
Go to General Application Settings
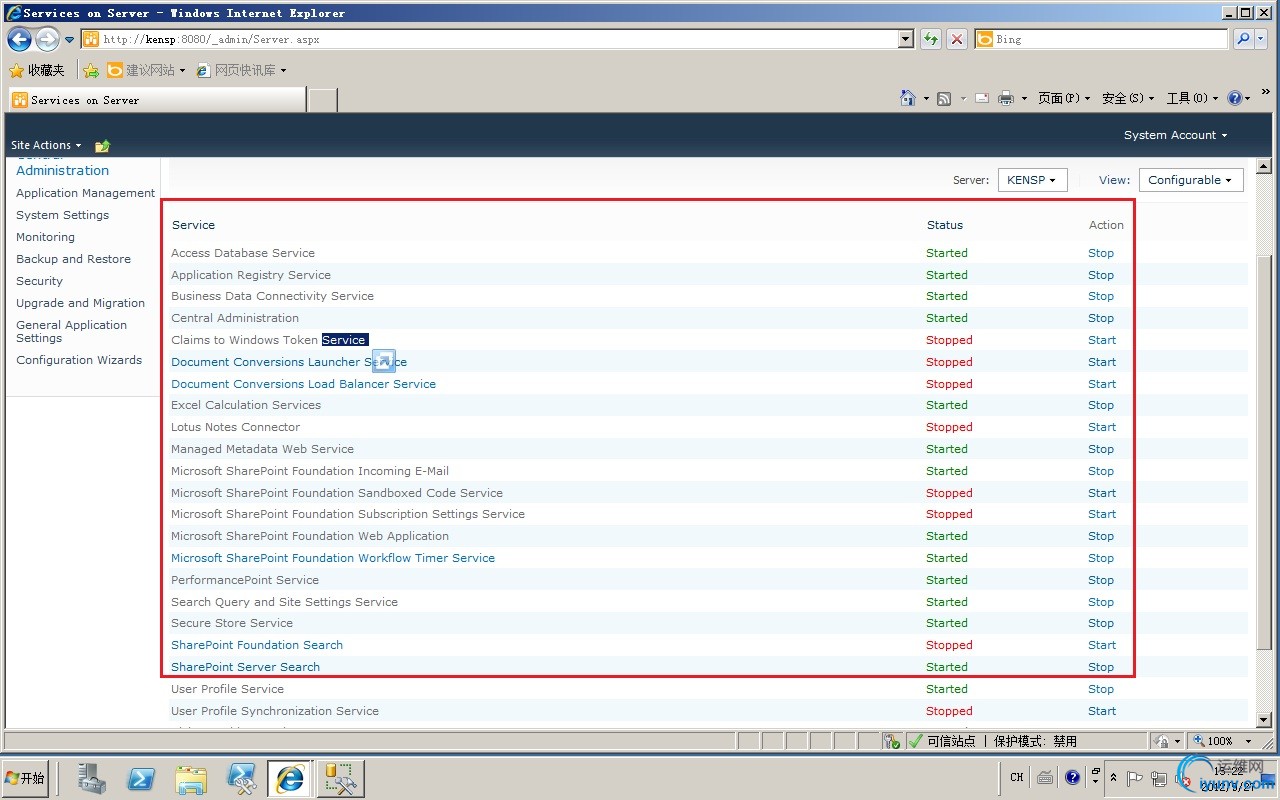(x=72, y=331)
